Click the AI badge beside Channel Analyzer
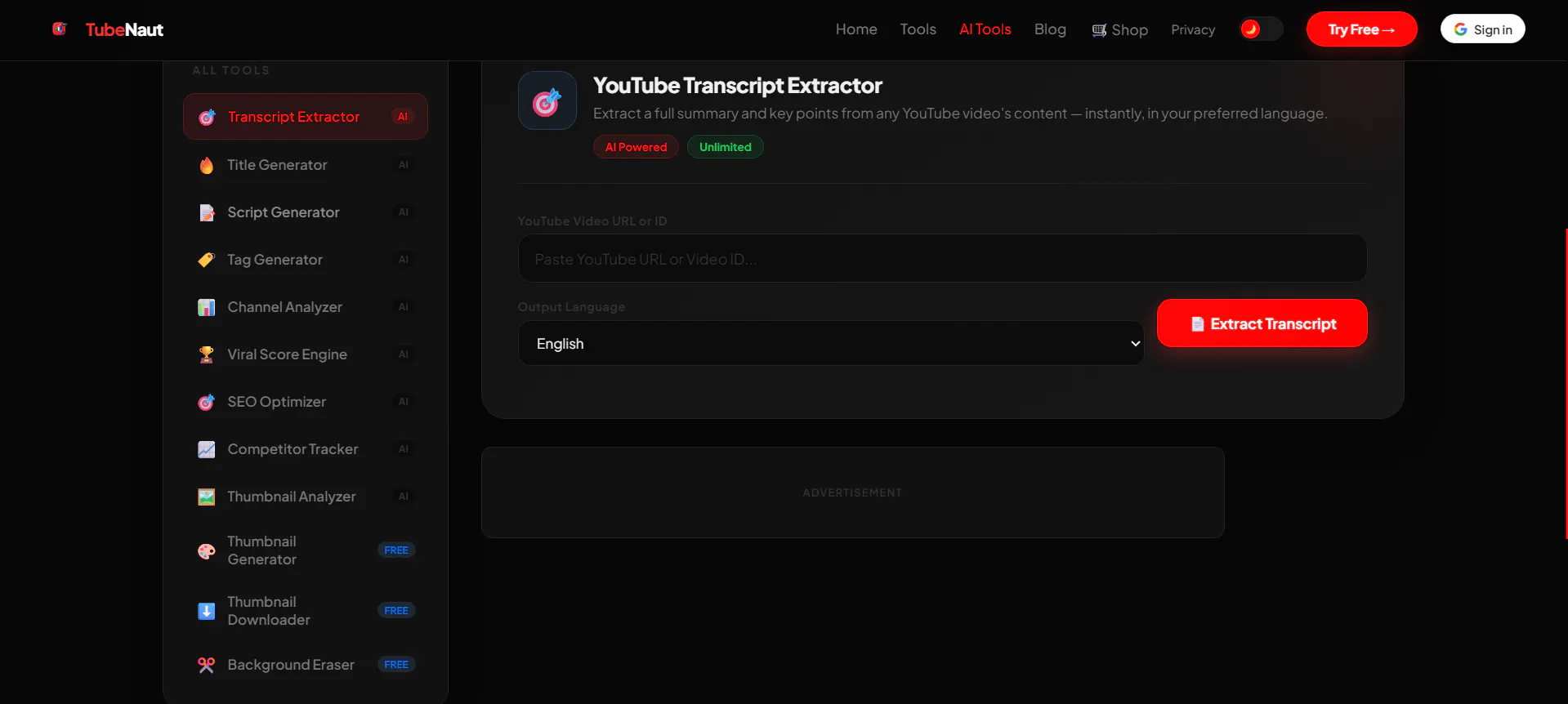 click(404, 307)
